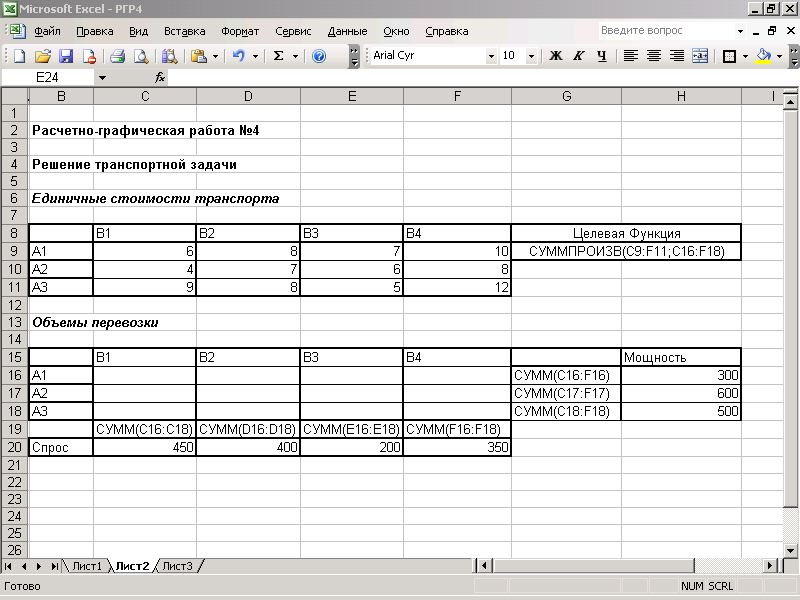The height and width of the screenshot is (600, 800).
Task: Align text right
Action: tap(677, 56)
